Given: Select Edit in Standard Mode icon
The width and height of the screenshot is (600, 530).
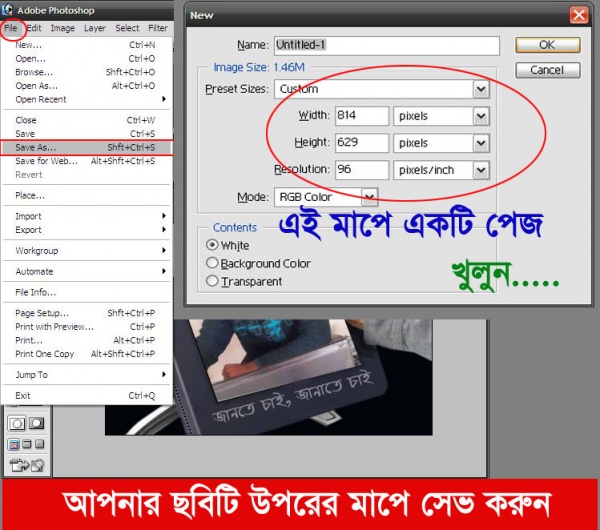Looking at the screenshot, I should point(17,424).
